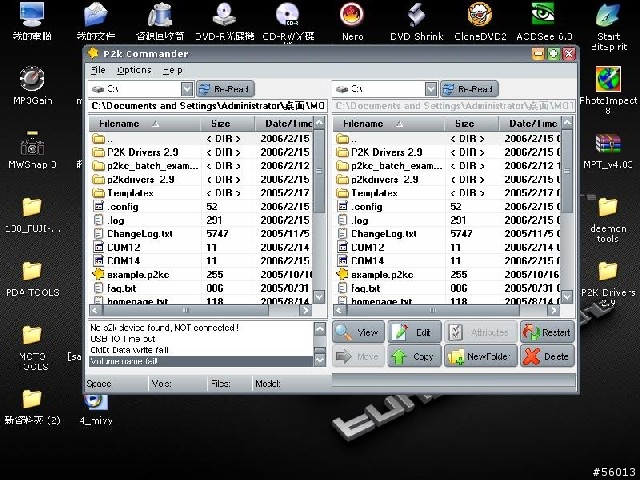Open the MWSnap 3 desktop icon
This screenshot has width=640, height=480.
[32, 143]
